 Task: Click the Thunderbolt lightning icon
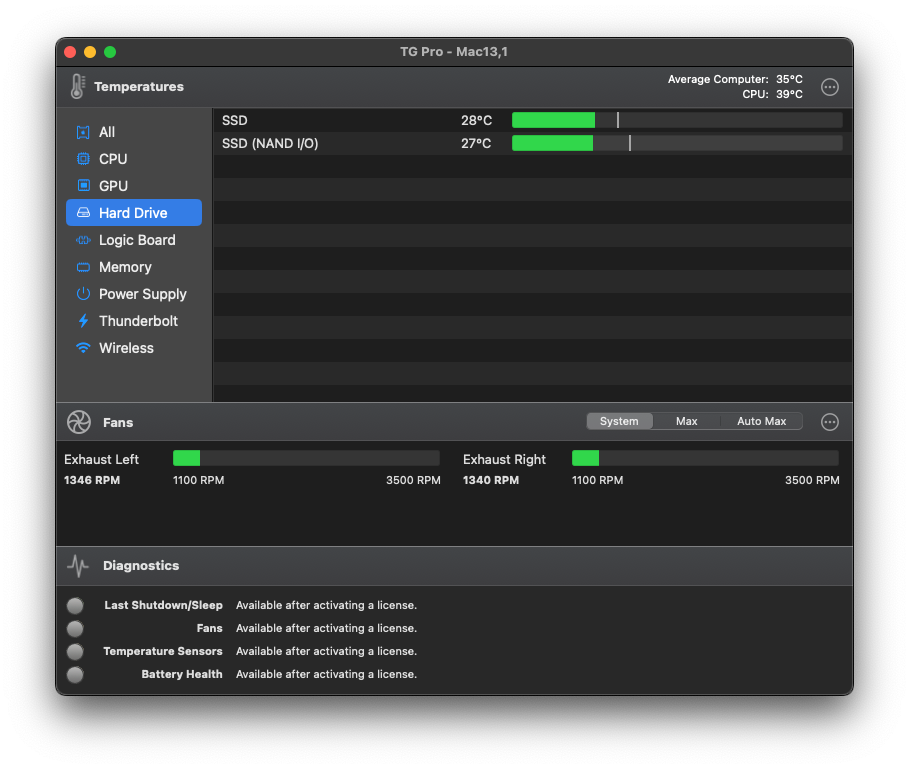pos(83,321)
